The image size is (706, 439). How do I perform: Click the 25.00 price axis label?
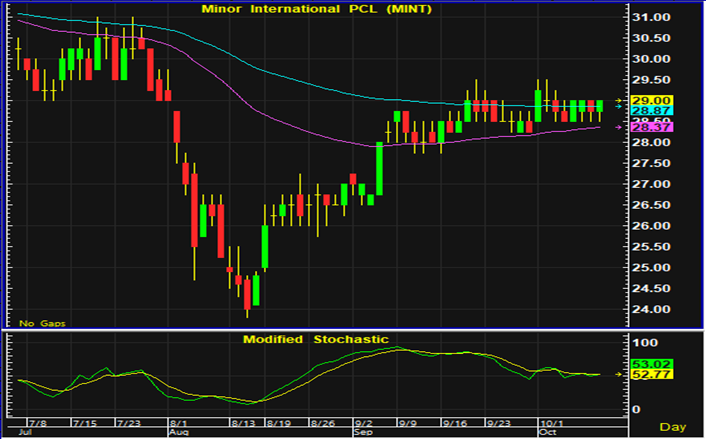point(651,268)
